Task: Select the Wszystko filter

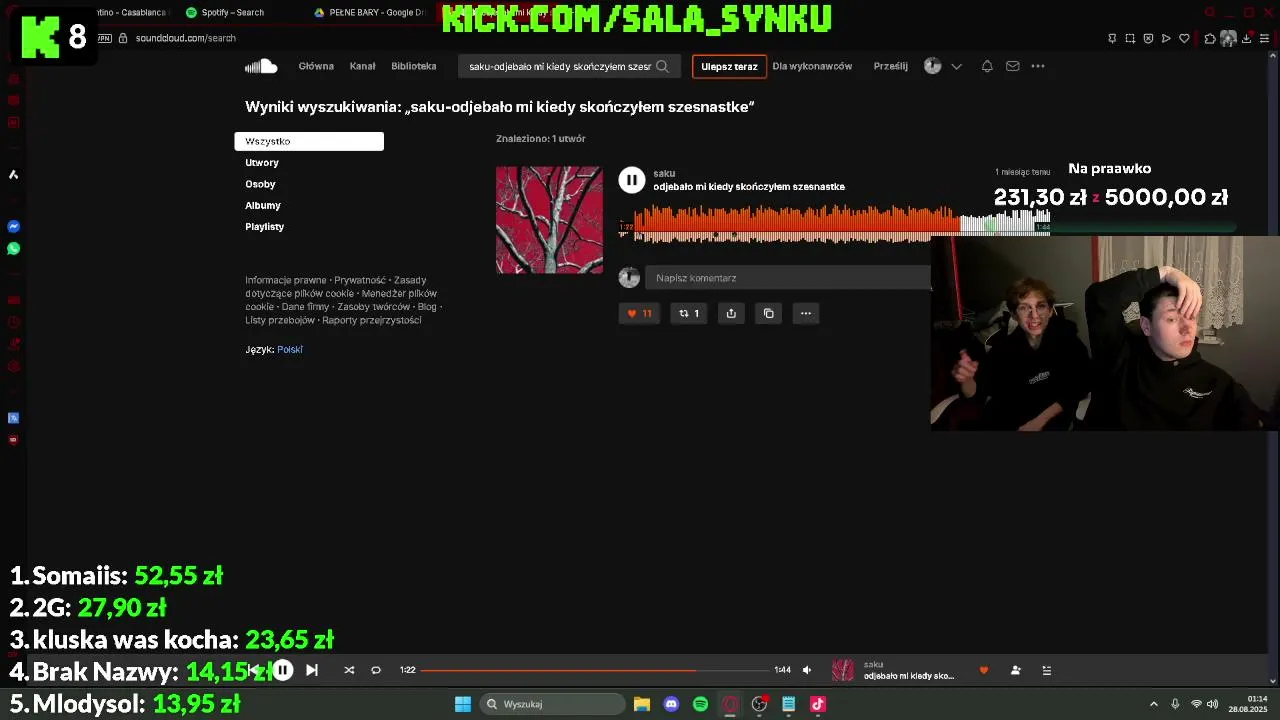Action: tap(309, 141)
